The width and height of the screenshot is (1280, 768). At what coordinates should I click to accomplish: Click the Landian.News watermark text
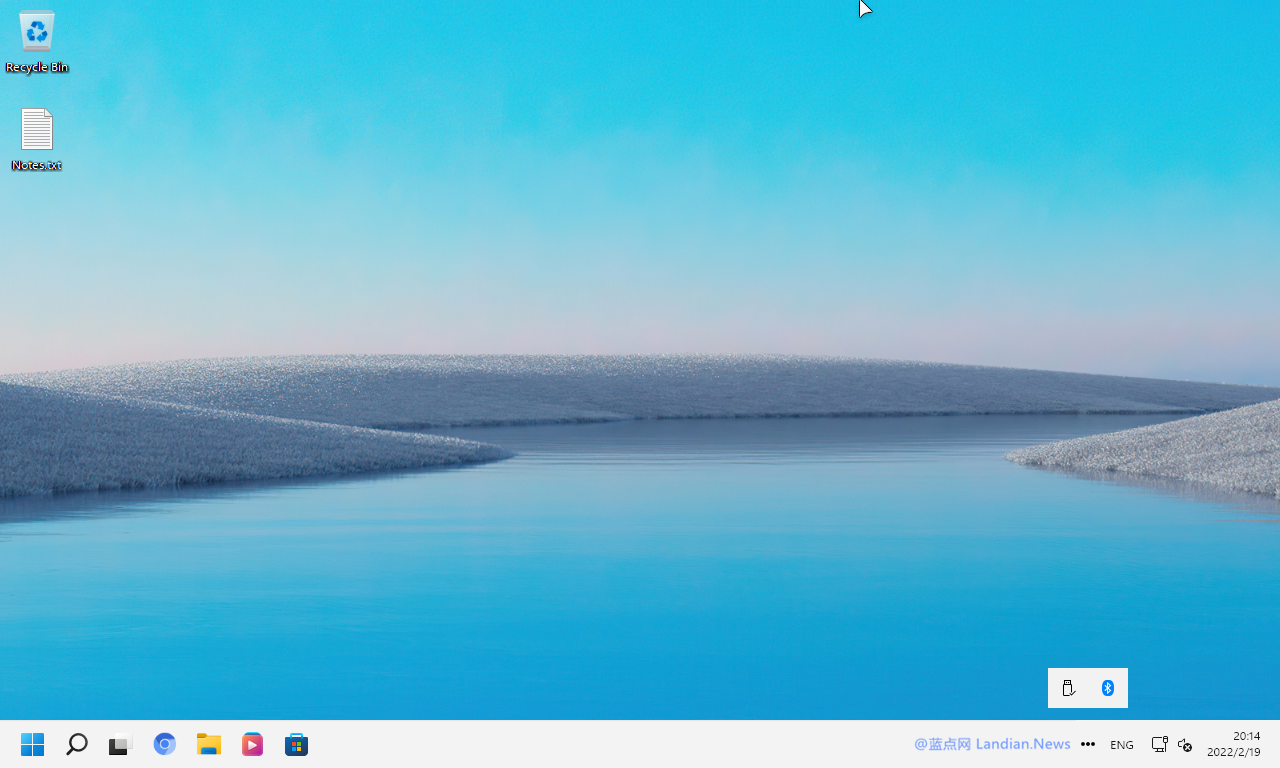[x=1023, y=744]
